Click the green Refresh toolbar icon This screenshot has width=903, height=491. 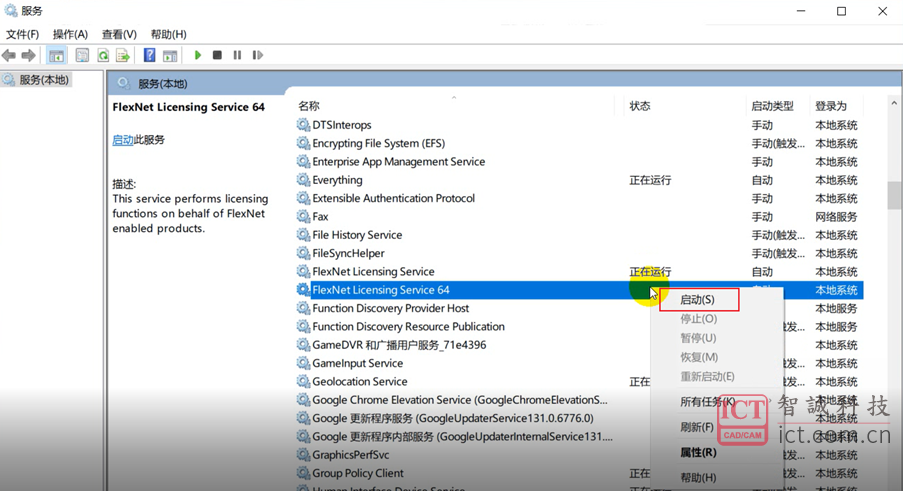tap(103, 55)
